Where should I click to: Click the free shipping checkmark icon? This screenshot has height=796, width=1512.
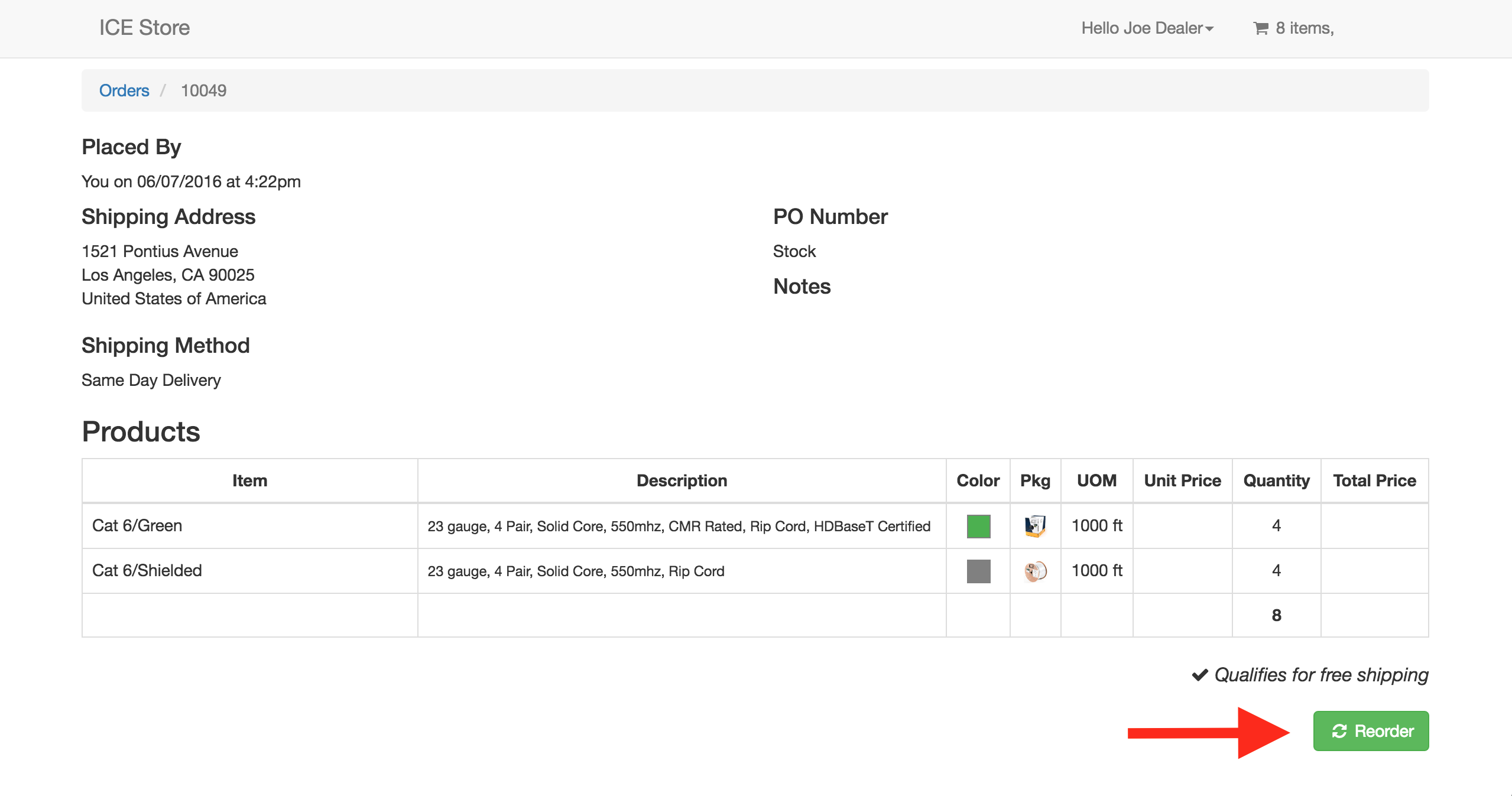tap(1199, 675)
